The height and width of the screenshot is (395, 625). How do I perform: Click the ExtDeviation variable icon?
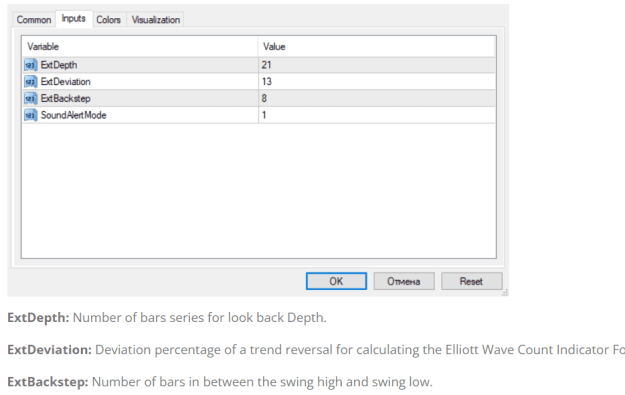30,81
